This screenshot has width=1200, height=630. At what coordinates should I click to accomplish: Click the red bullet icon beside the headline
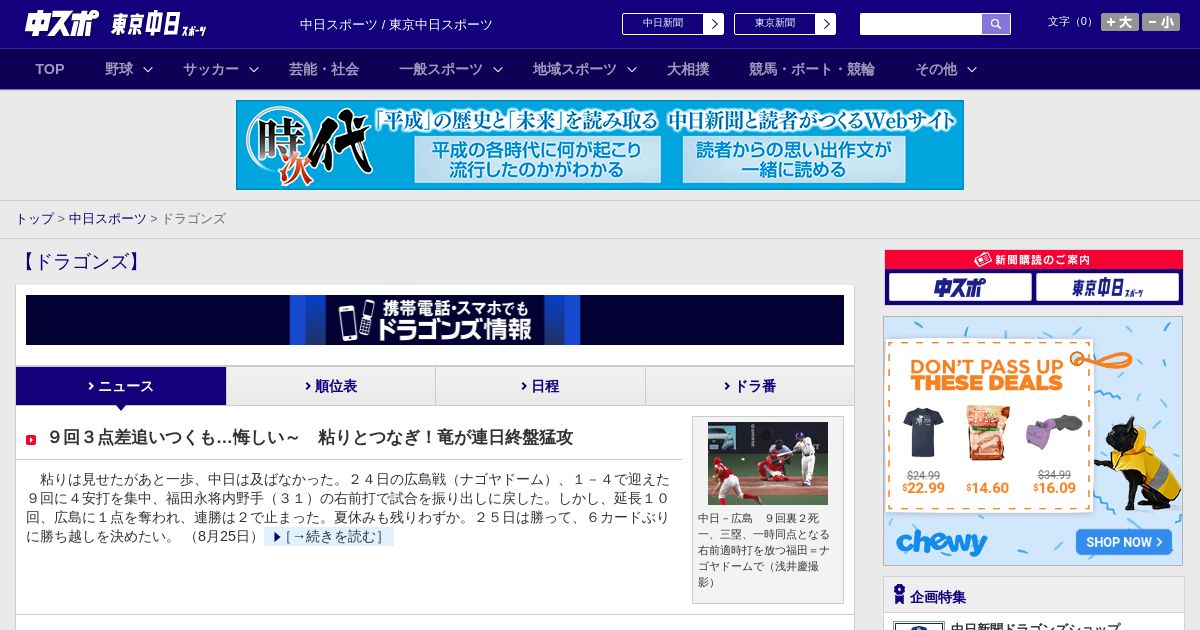coord(31,439)
